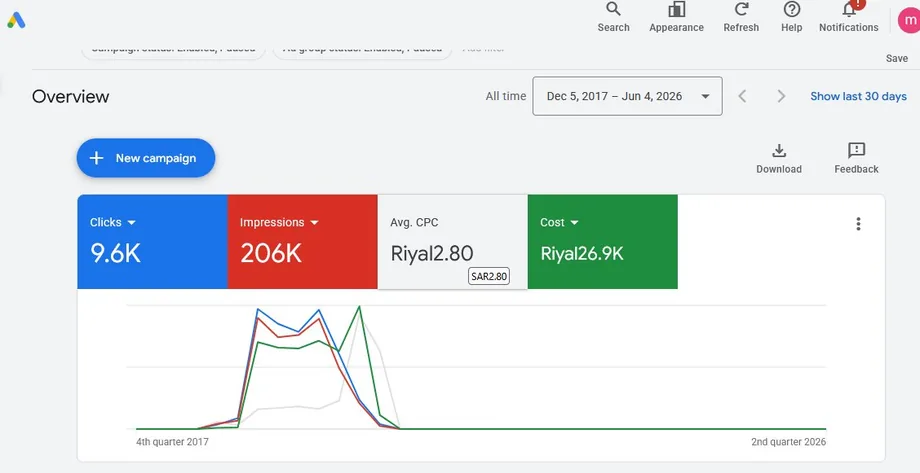Open chart card three-dot menu
Viewport: 920px width, 473px height.
(x=858, y=224)
